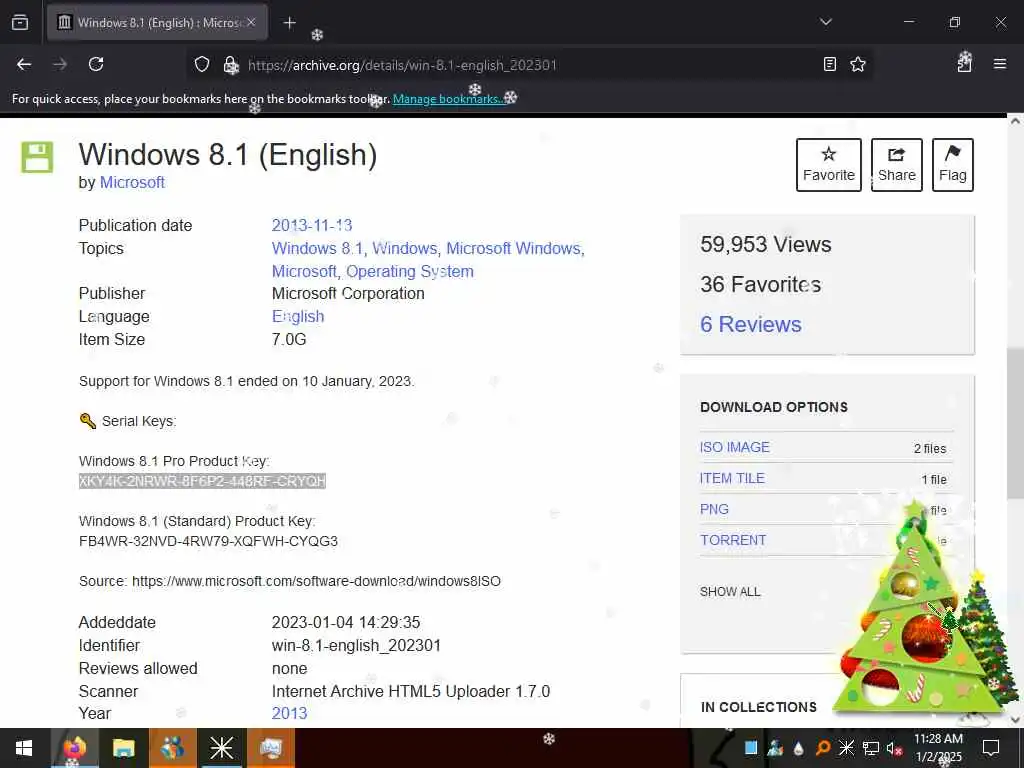
Task: Favorite this item
Action: pos(829,165)
